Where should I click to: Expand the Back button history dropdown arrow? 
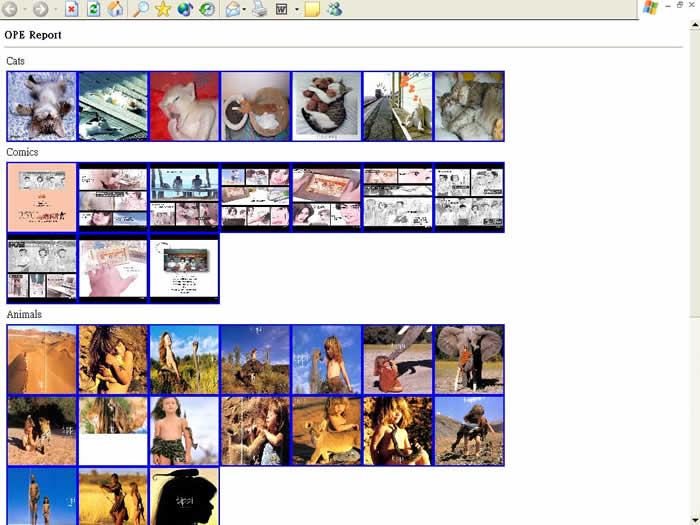pos(24,9)
